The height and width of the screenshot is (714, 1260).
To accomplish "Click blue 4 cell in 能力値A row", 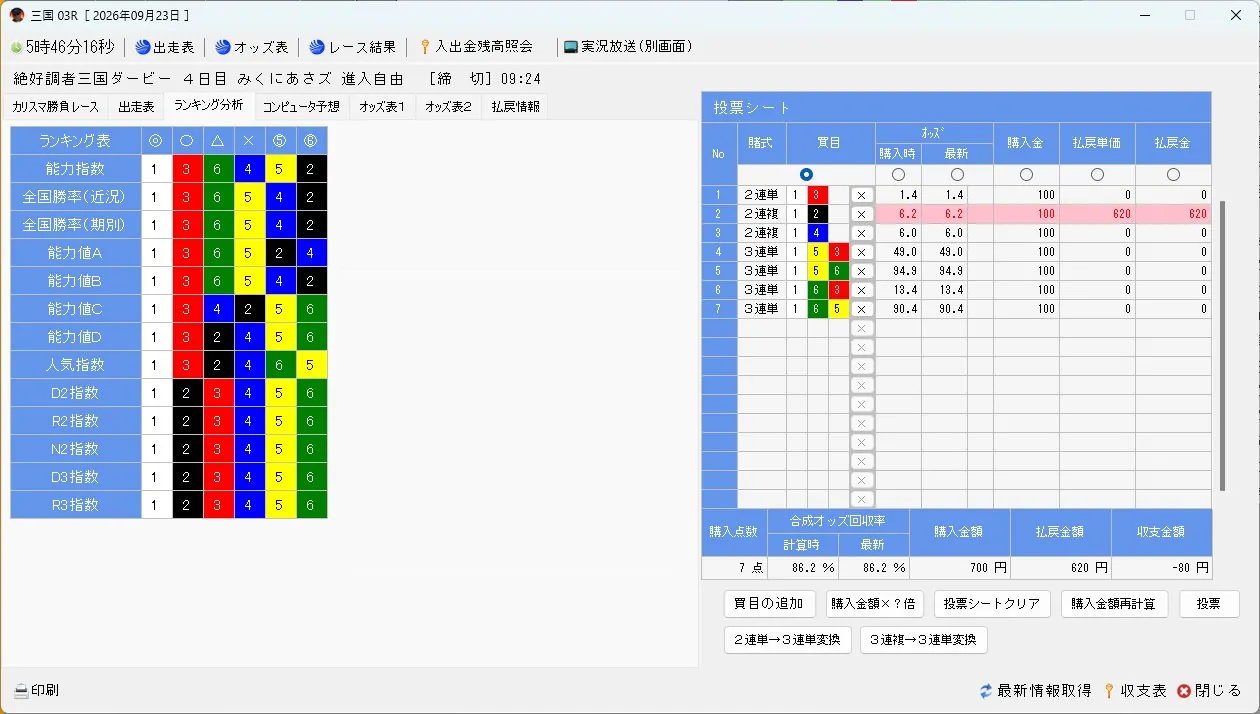I will coord(311,253).
